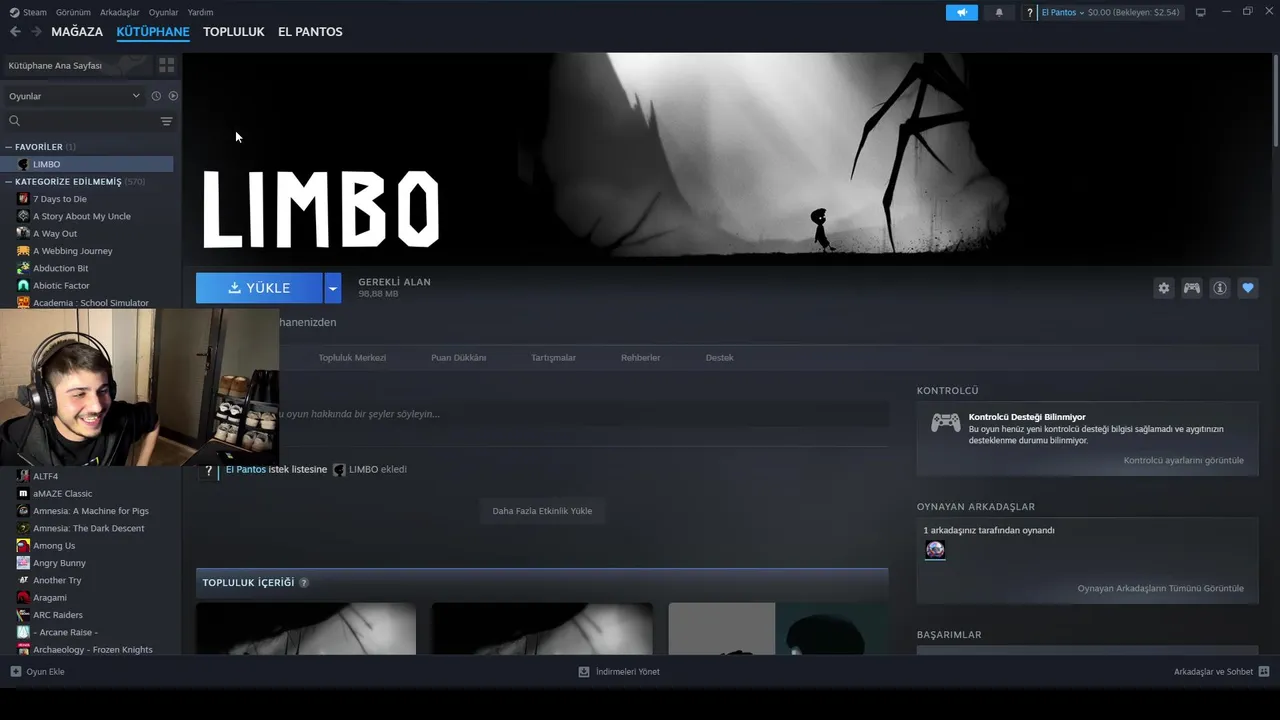Click Daha Fazla Etkinlik Yükle button
Viewport: 1280px width, 720px height.
click(x=542, y=511)
